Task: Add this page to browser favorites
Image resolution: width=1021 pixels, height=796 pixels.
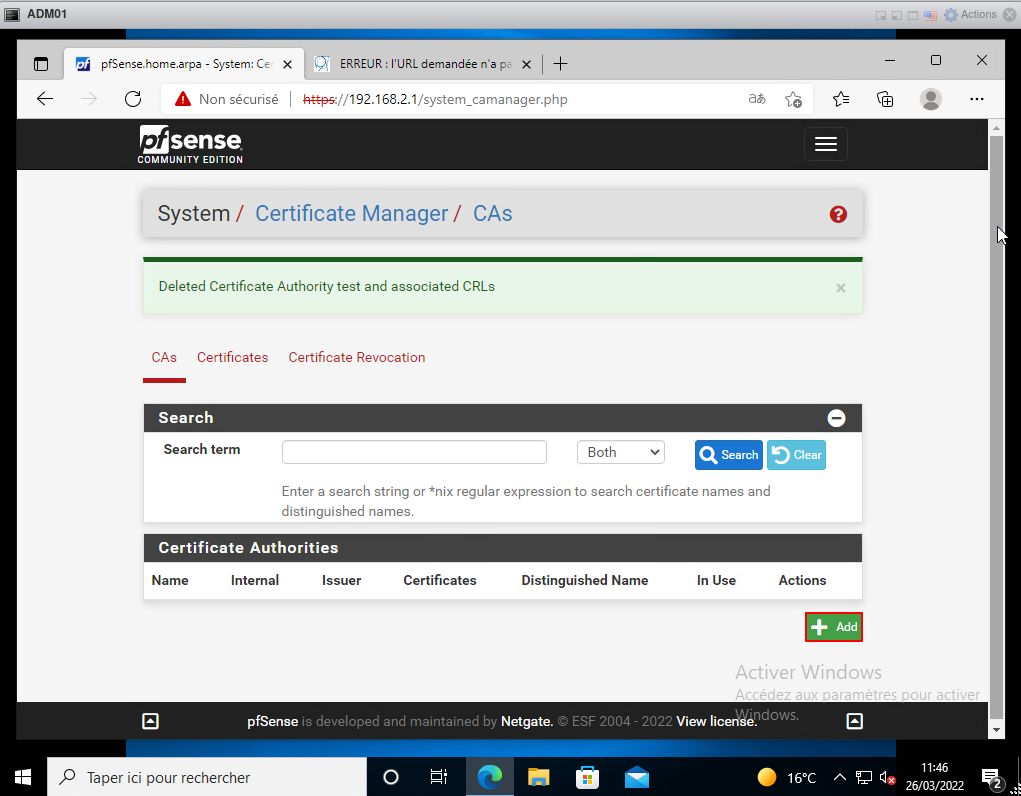Action: pos(793,99)
